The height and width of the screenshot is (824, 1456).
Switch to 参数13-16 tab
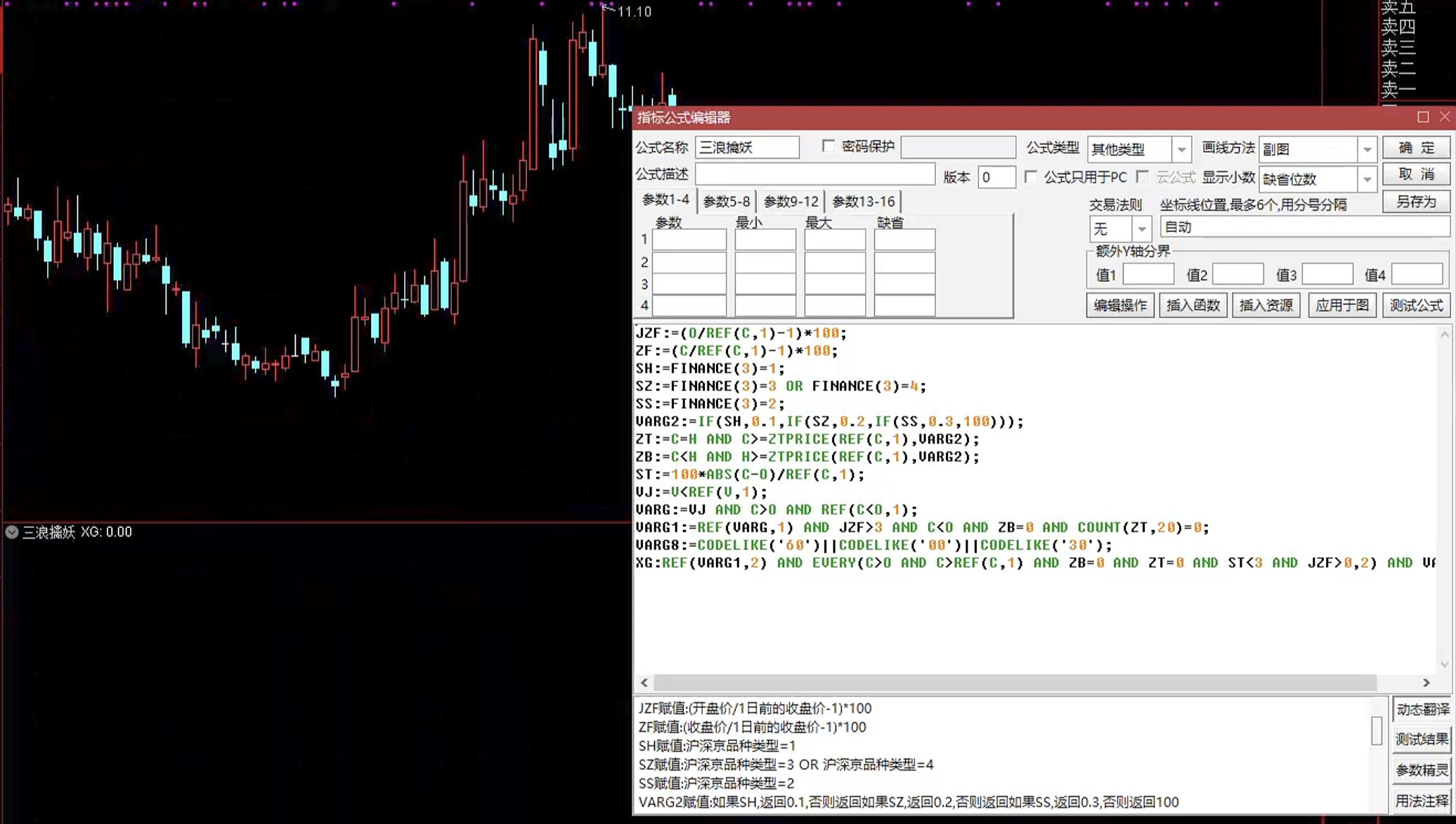(x=863, y=202)
